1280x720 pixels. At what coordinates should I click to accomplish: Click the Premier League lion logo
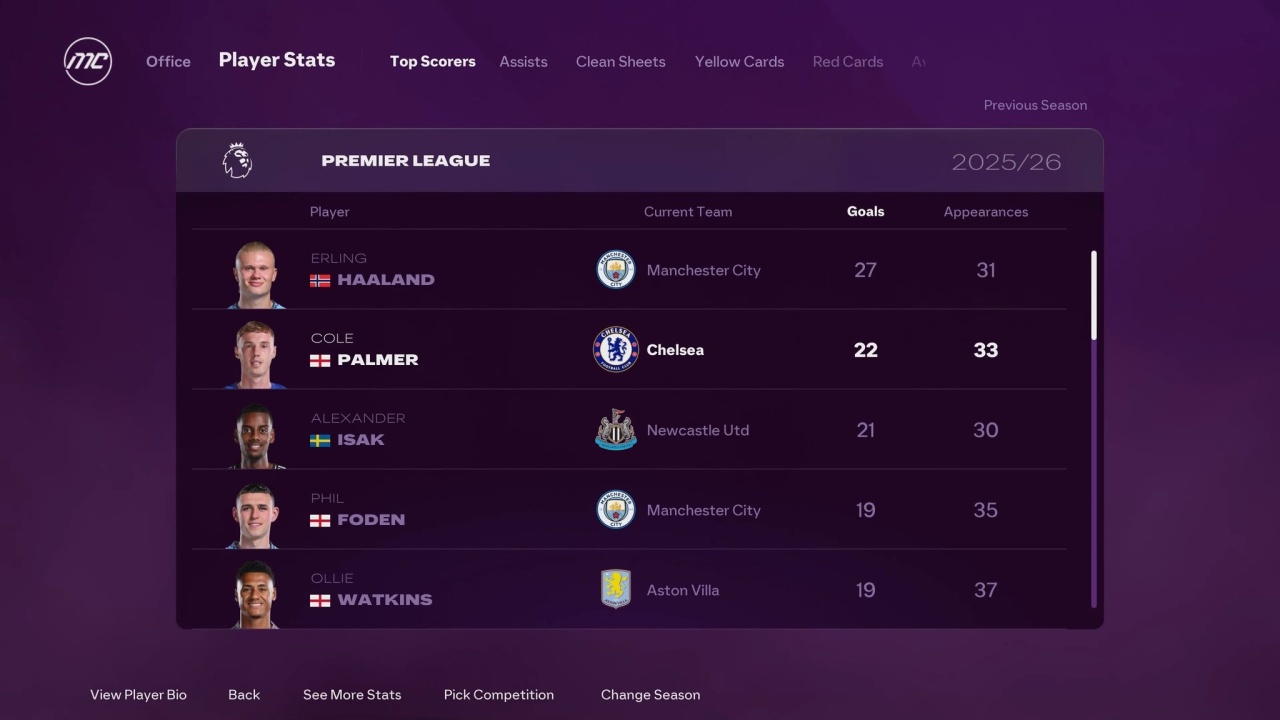[237, 160]
